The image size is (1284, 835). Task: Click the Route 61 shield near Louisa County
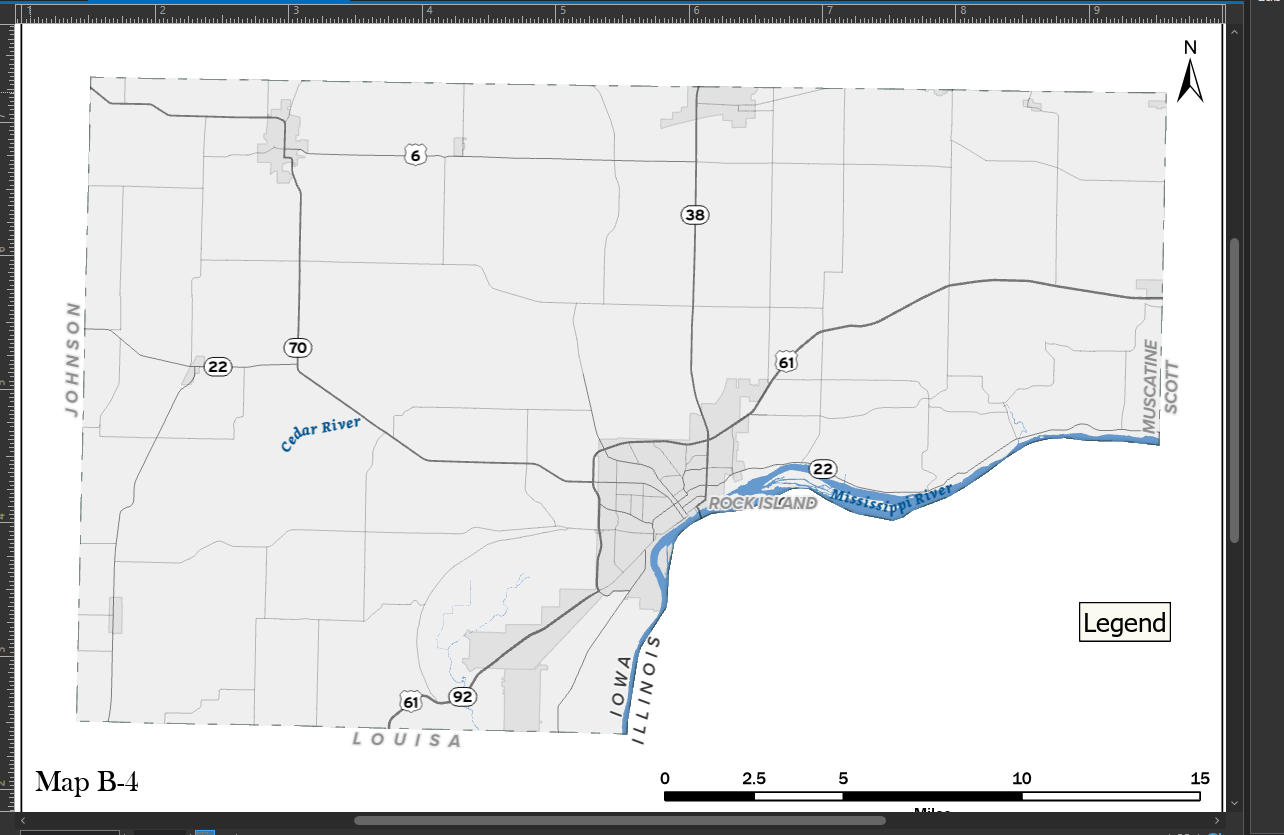(x=409, y=703)
